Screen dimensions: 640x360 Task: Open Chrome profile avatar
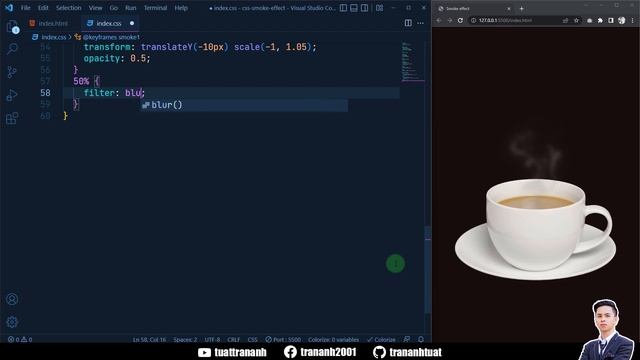pos(622,20)
